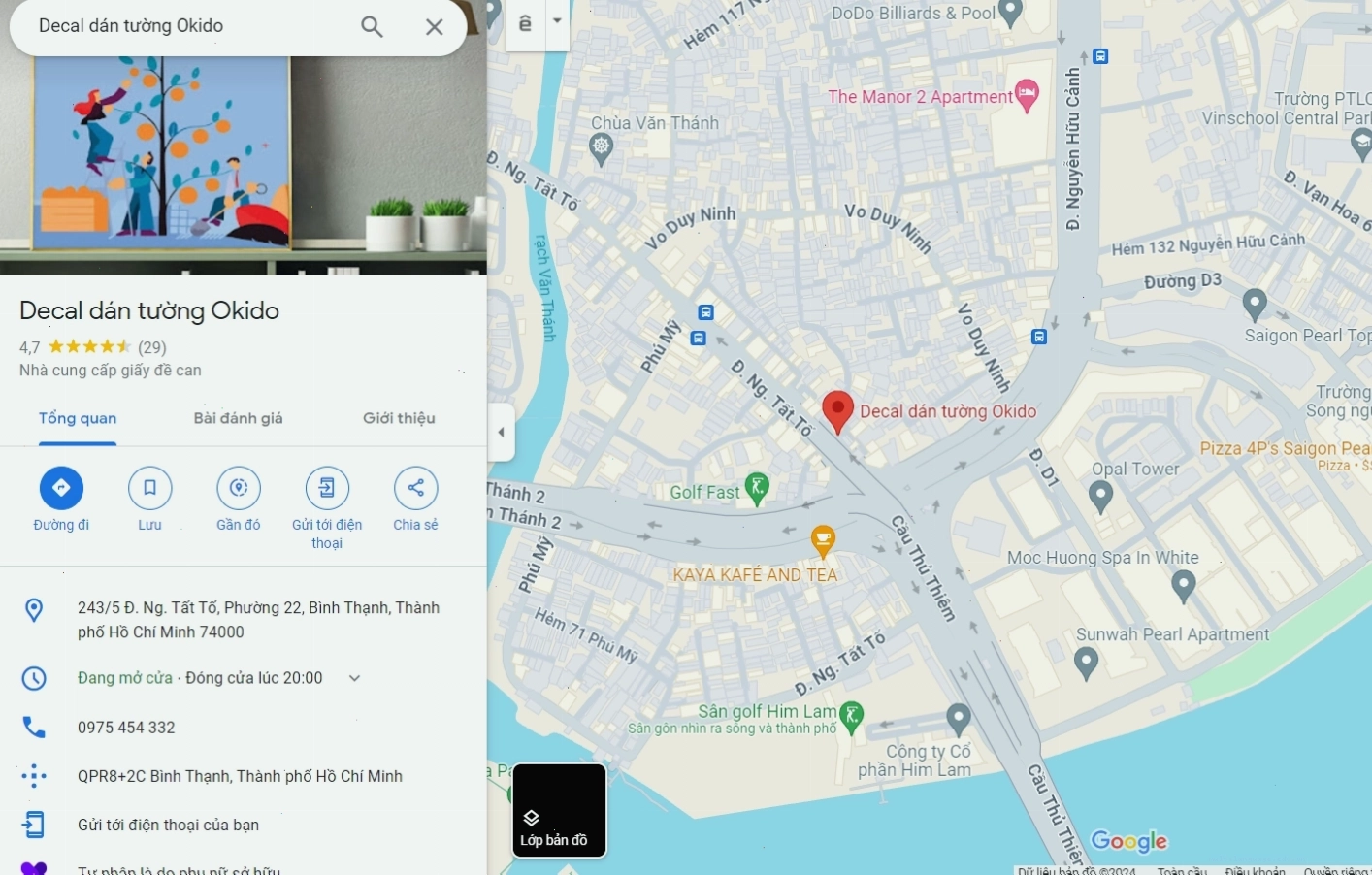Click the Đang mở cửa hours text
This screenshot has height=875, width=1372.
pyautogui.click(x=125, y=678)
